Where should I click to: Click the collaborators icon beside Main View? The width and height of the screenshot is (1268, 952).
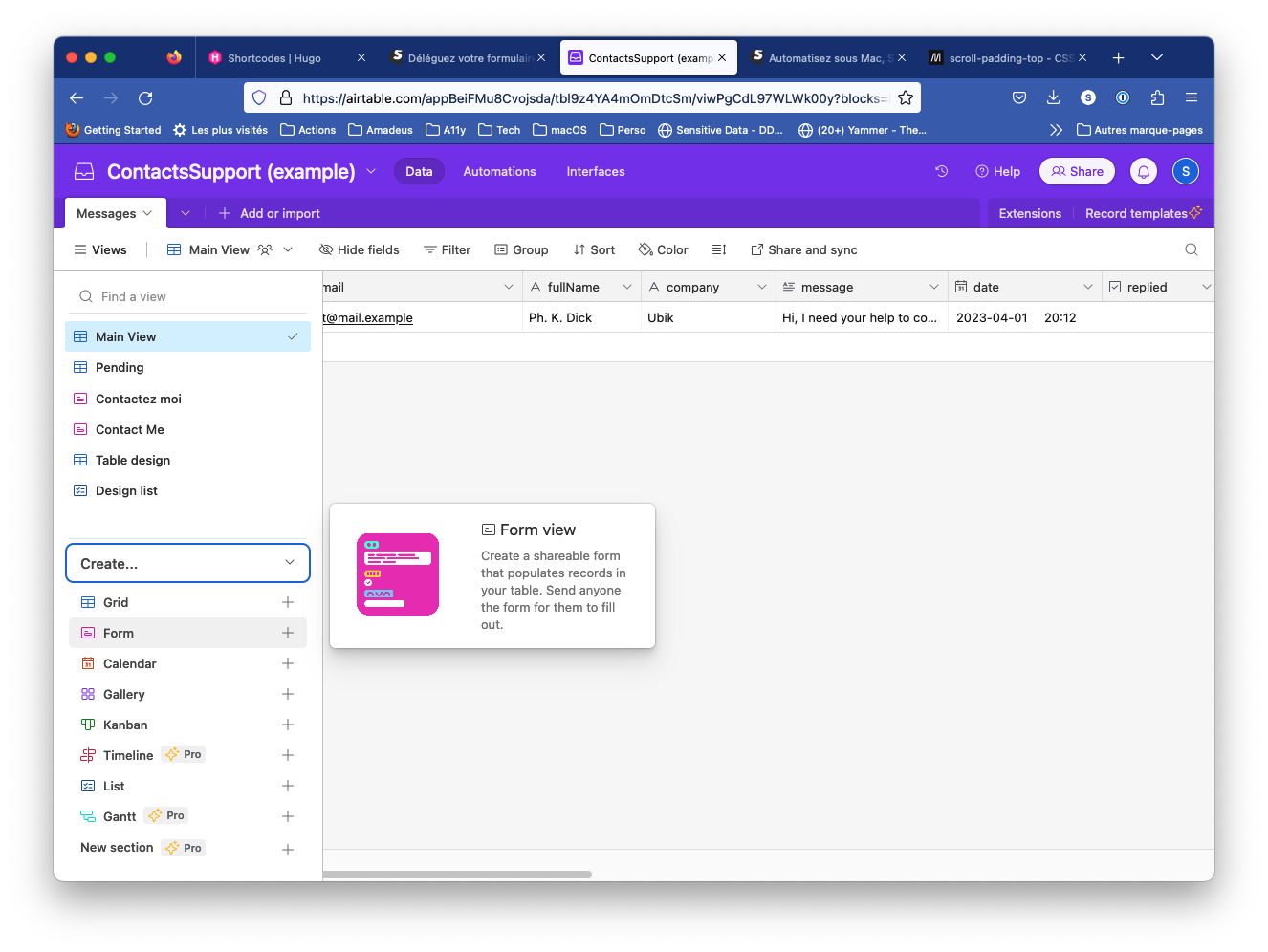pos(266,249)
